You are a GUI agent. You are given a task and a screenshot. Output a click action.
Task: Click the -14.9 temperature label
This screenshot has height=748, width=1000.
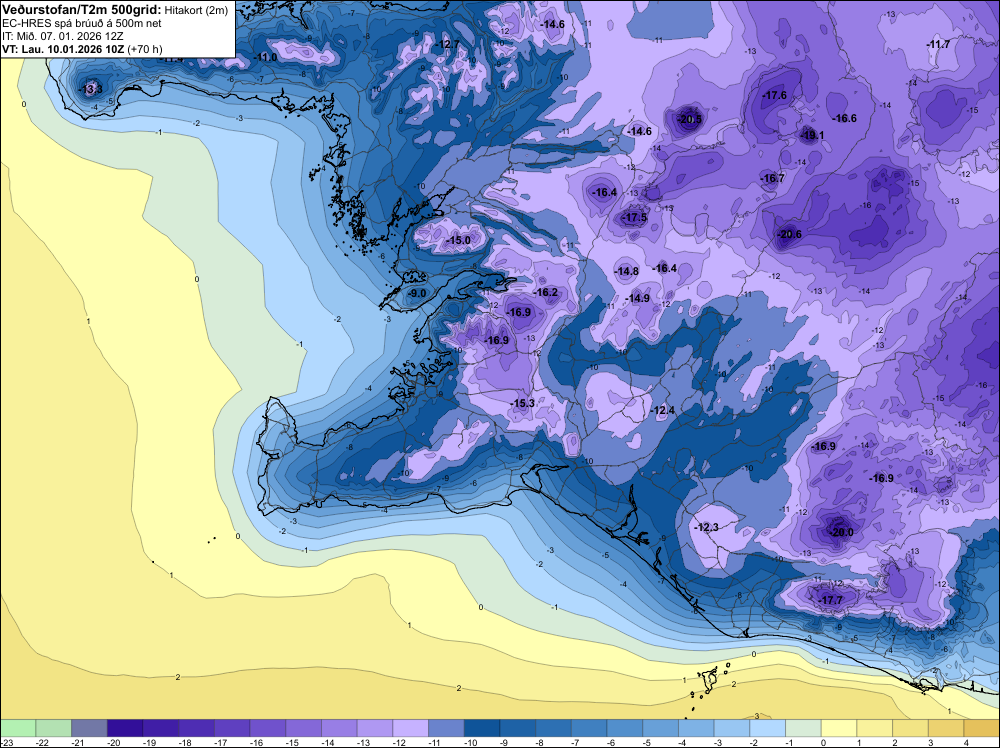pyautogui.click(x=637, y=298)
